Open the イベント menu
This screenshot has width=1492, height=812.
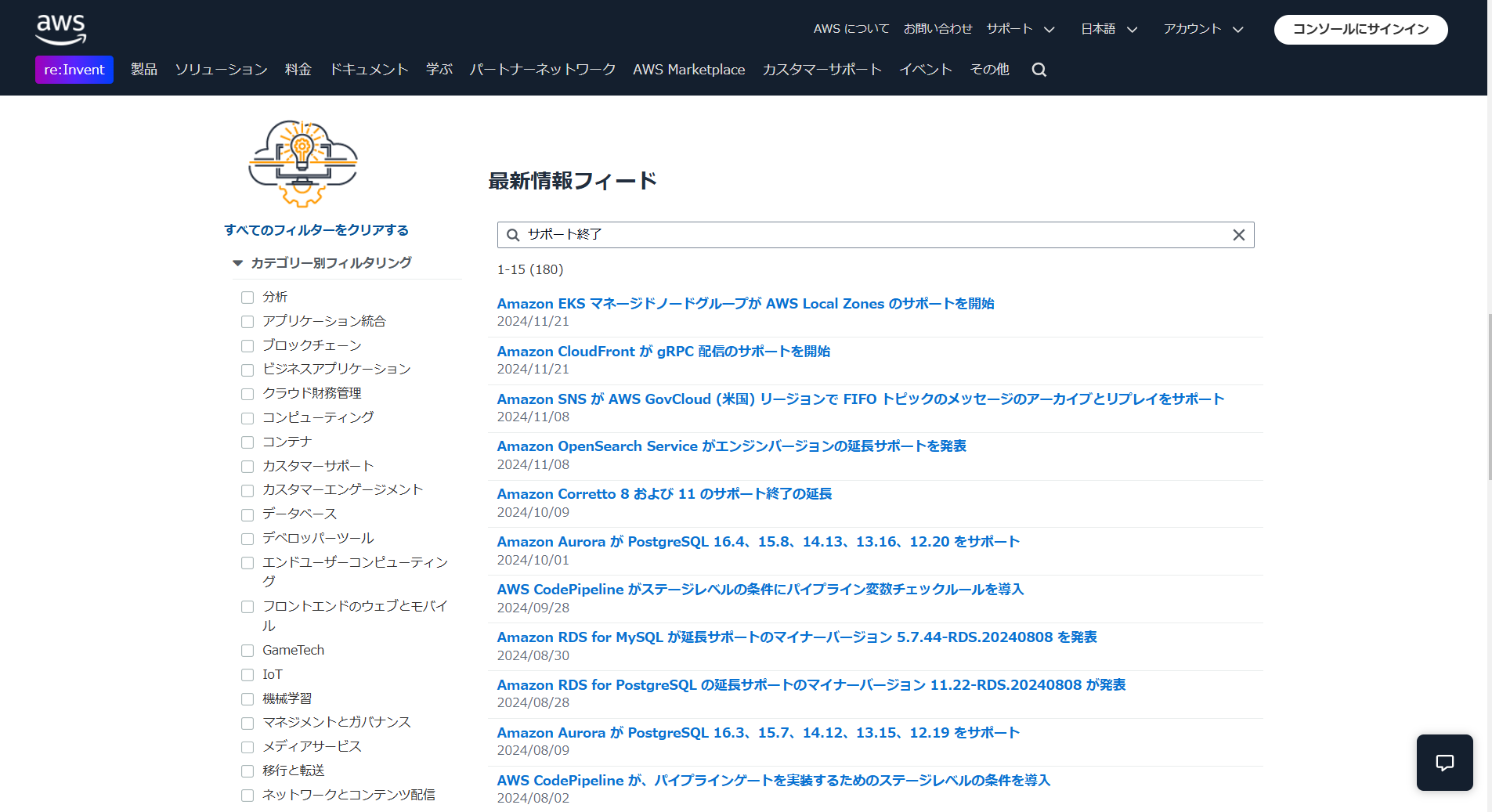[x=926, y=70]
